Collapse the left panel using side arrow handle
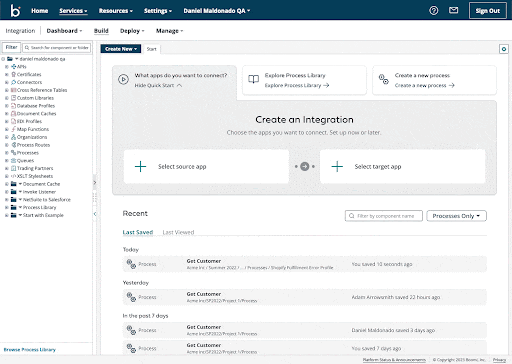The image size is (512, 364). point(95,214)
